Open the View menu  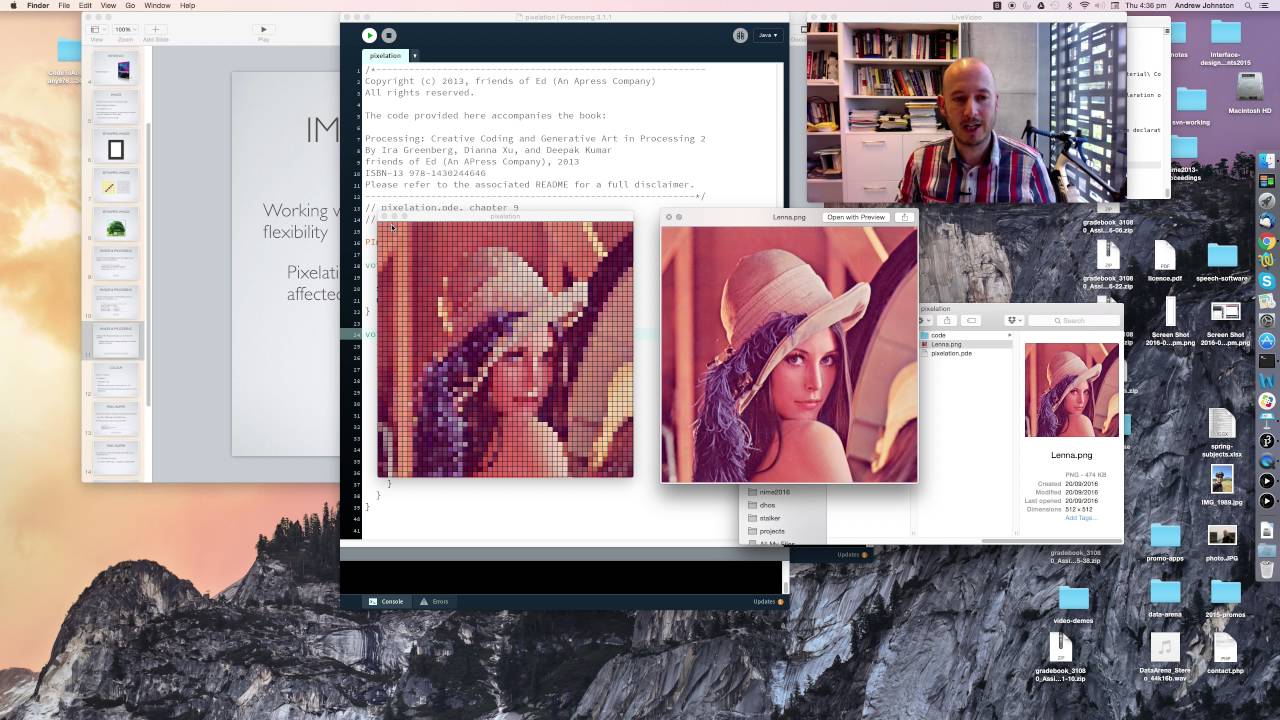pyautogui.click(x=109, y=6)
